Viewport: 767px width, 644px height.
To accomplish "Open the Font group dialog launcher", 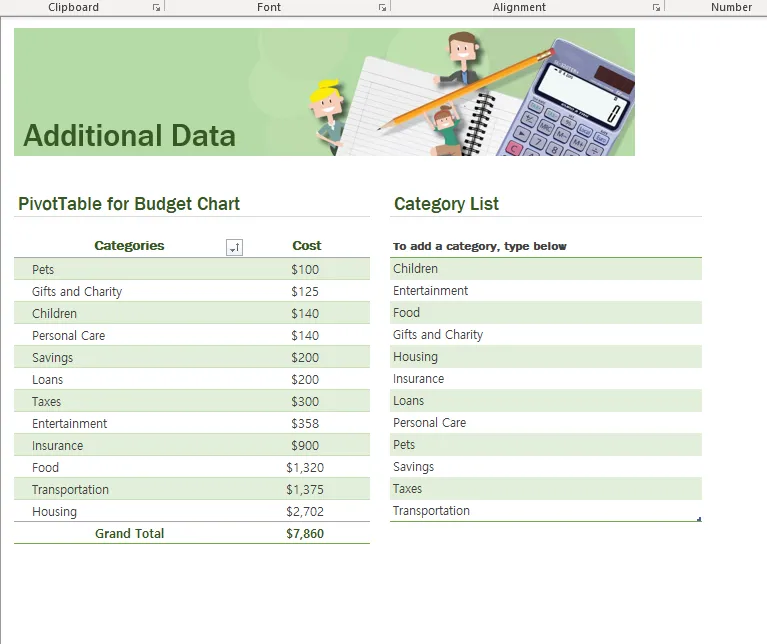I will tap(382, 7).
